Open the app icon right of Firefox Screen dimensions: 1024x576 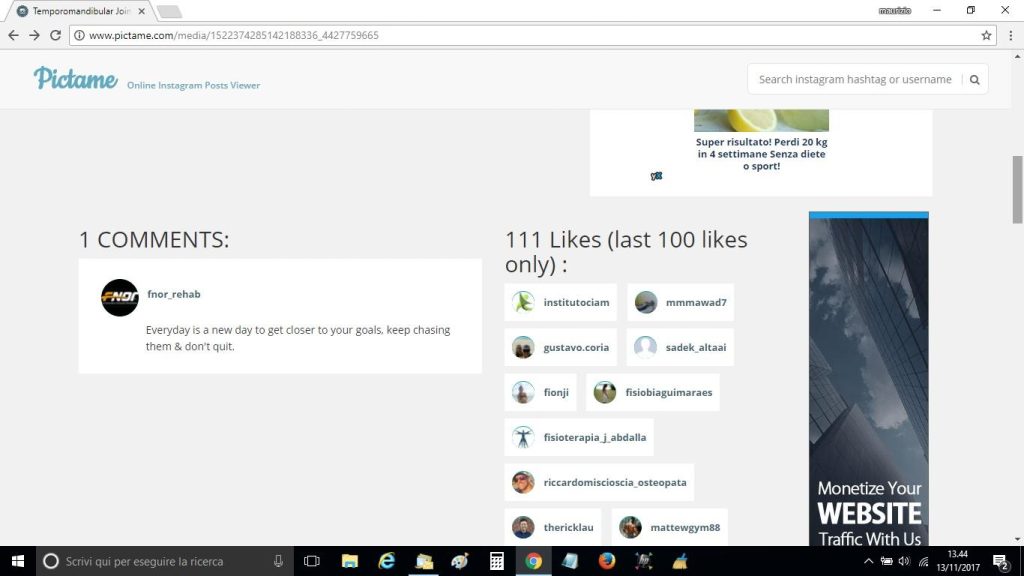[644, 561]
